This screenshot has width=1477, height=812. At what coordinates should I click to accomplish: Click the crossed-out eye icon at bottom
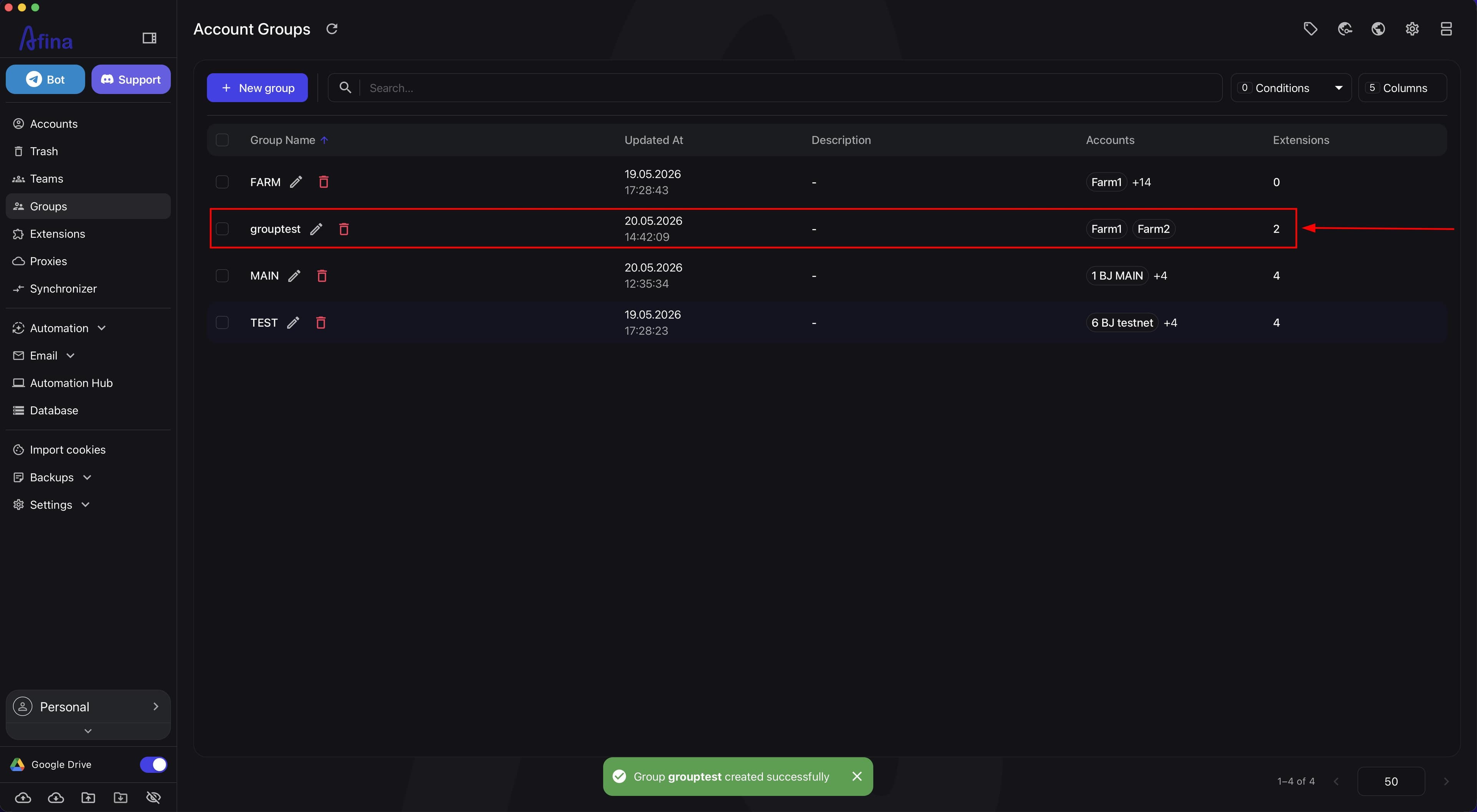click(x=153, y=798)
